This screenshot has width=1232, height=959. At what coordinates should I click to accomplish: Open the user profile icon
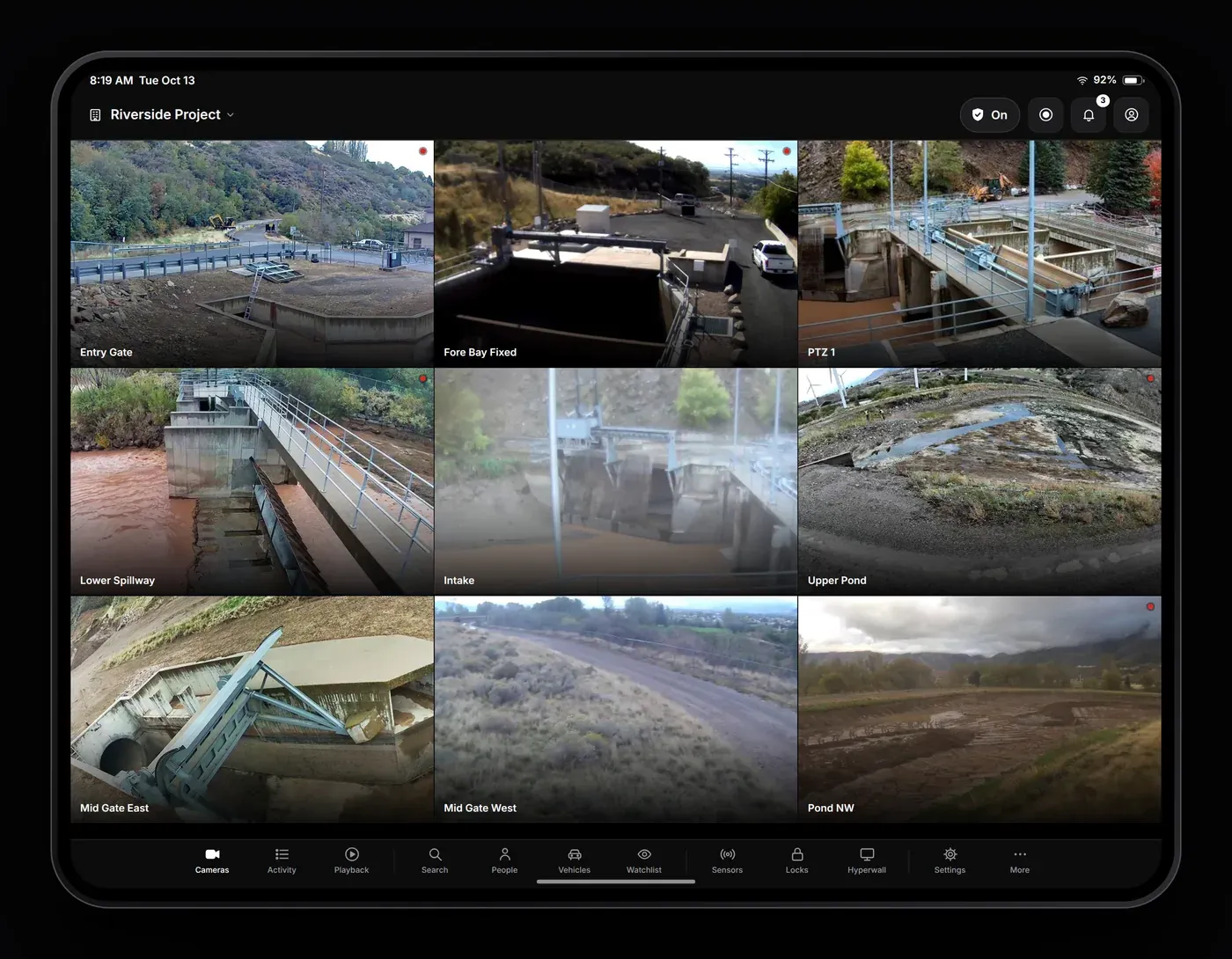coord(1132,114)
